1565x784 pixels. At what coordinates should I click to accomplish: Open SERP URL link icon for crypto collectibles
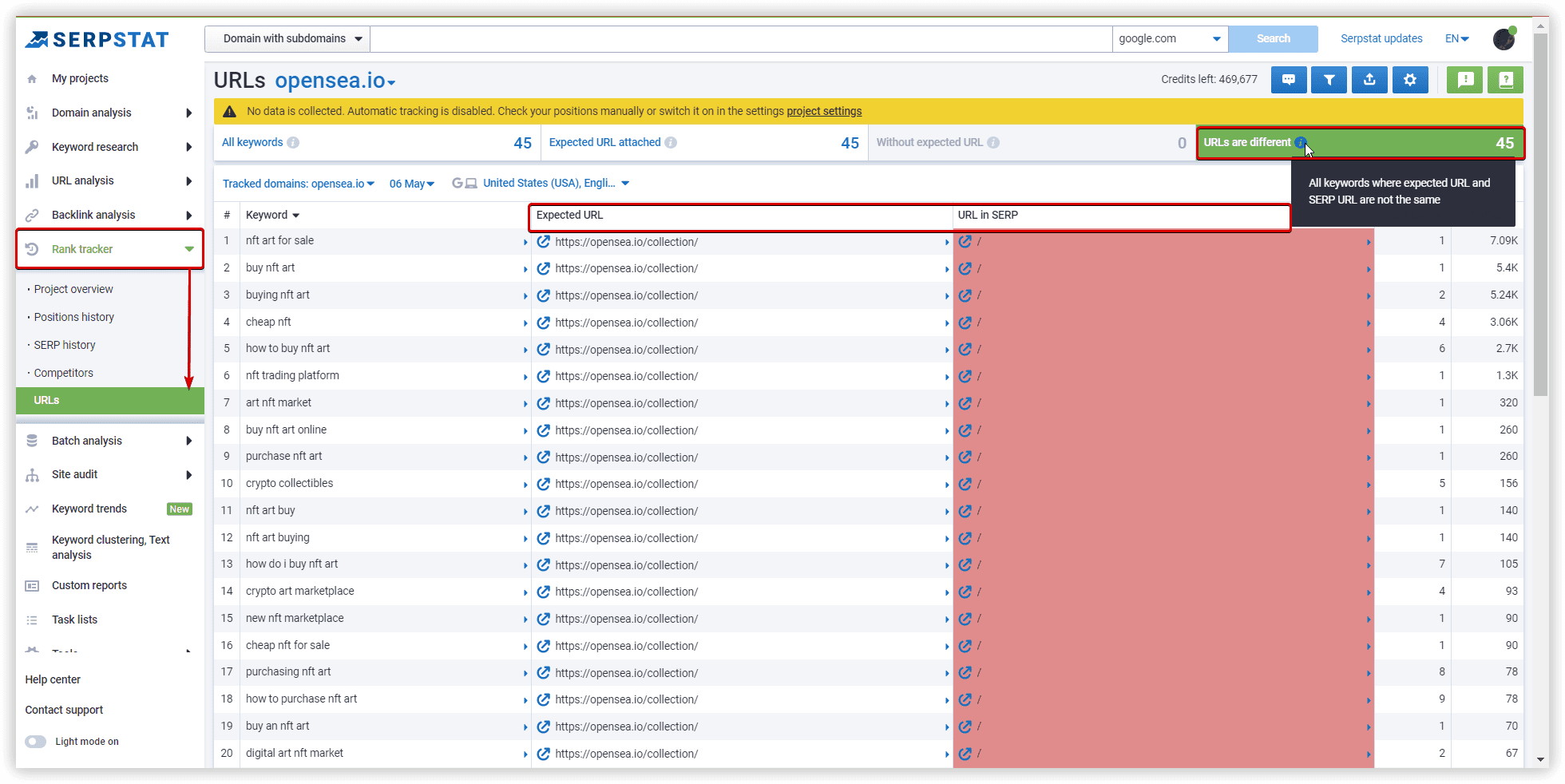point(965,484)
